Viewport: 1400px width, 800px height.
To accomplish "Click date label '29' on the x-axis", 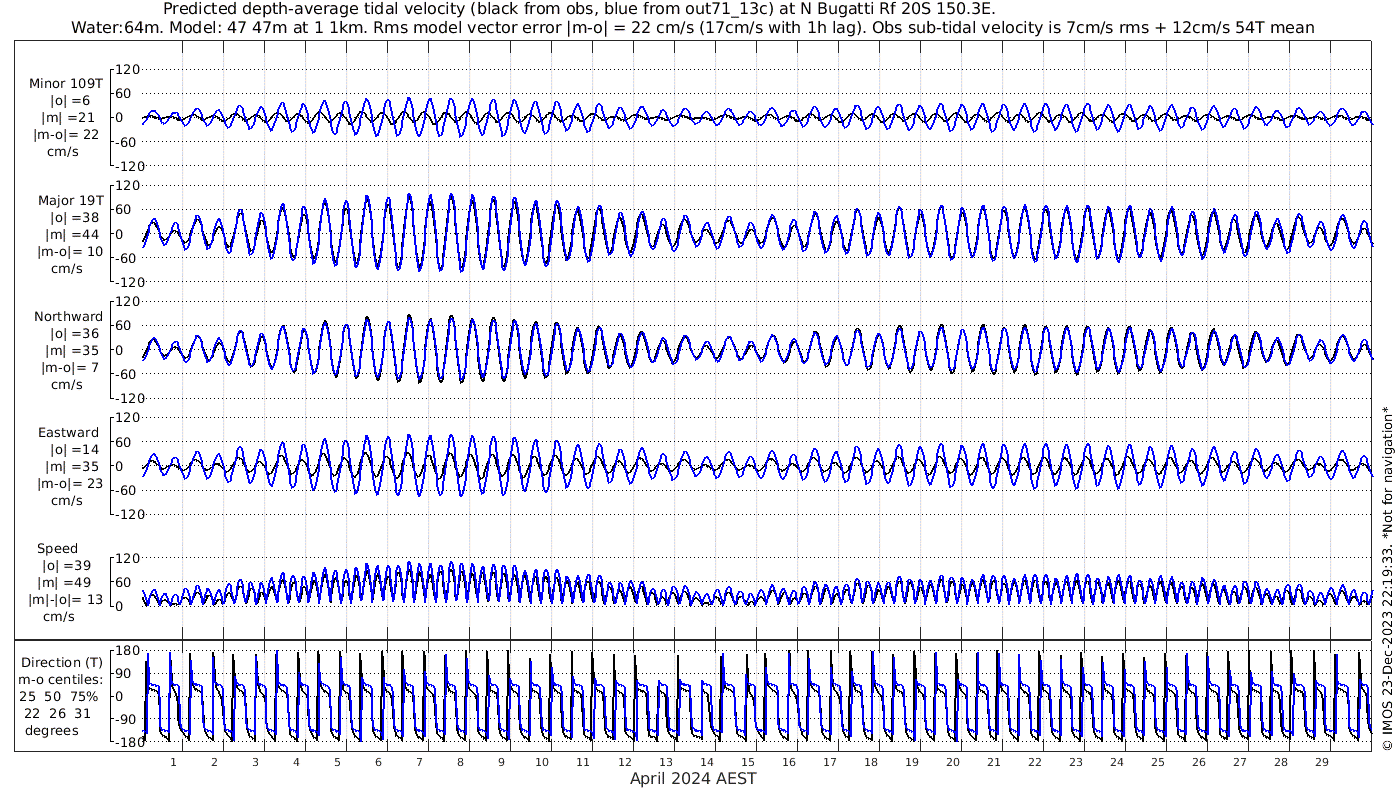I will tap(1321, 763).
